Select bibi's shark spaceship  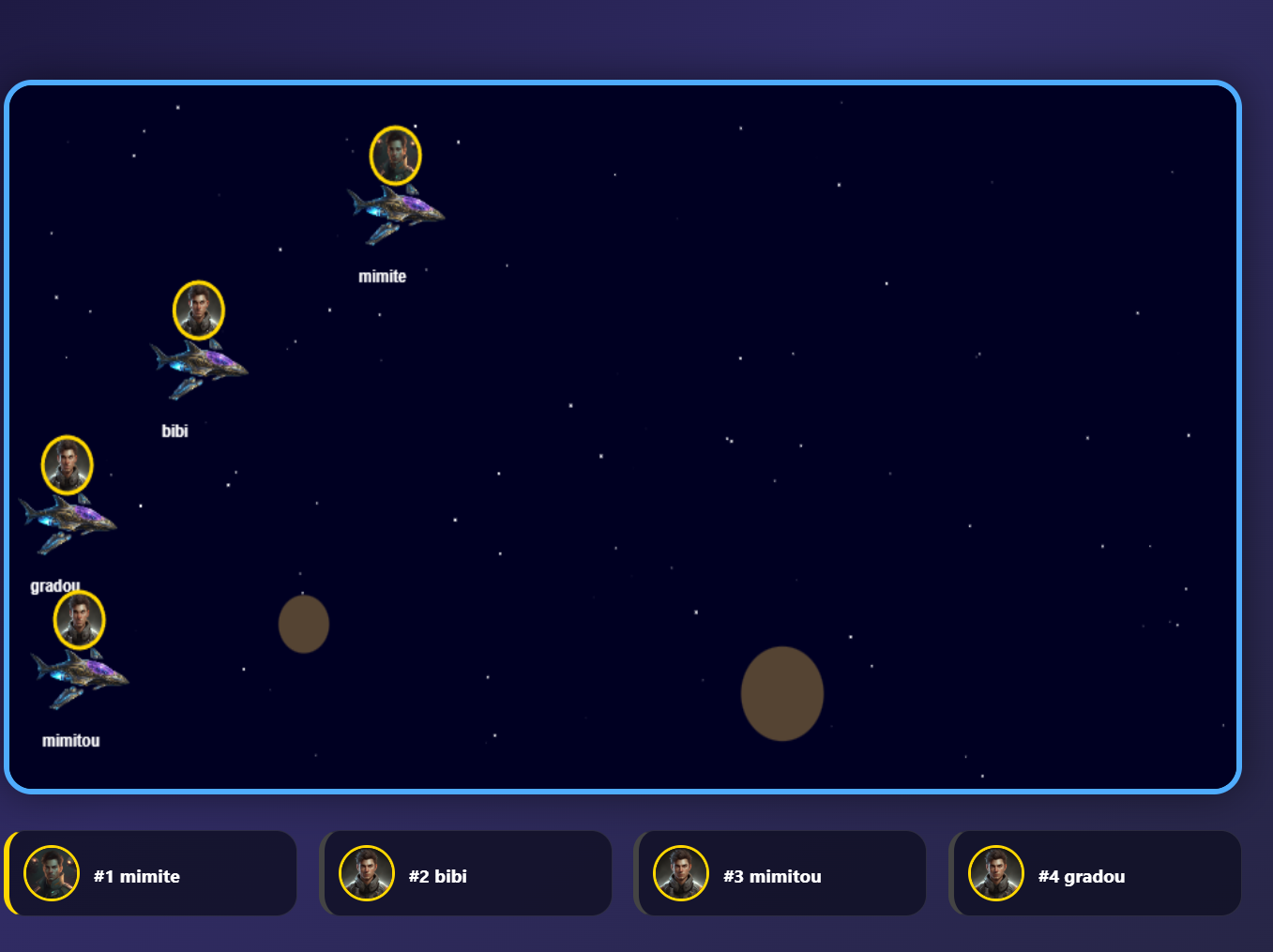[x=199, y=368]
